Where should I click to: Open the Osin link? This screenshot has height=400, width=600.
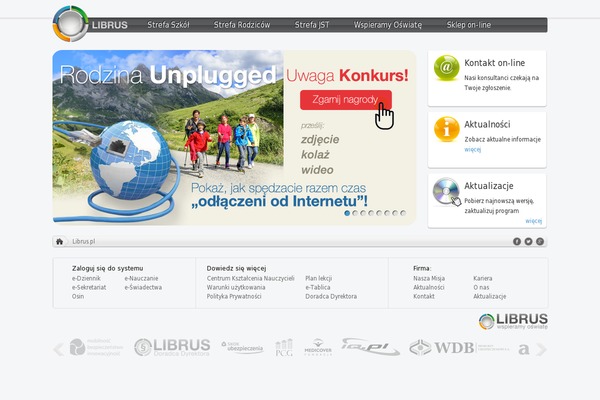click(x=78, y=296)
